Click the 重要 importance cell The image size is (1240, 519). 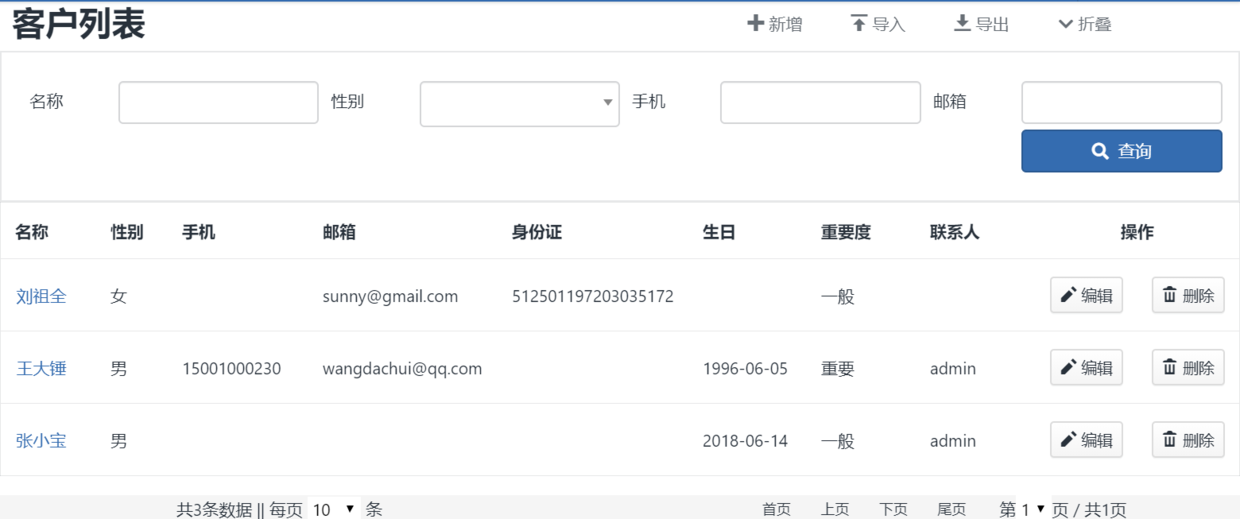[838, 368]
